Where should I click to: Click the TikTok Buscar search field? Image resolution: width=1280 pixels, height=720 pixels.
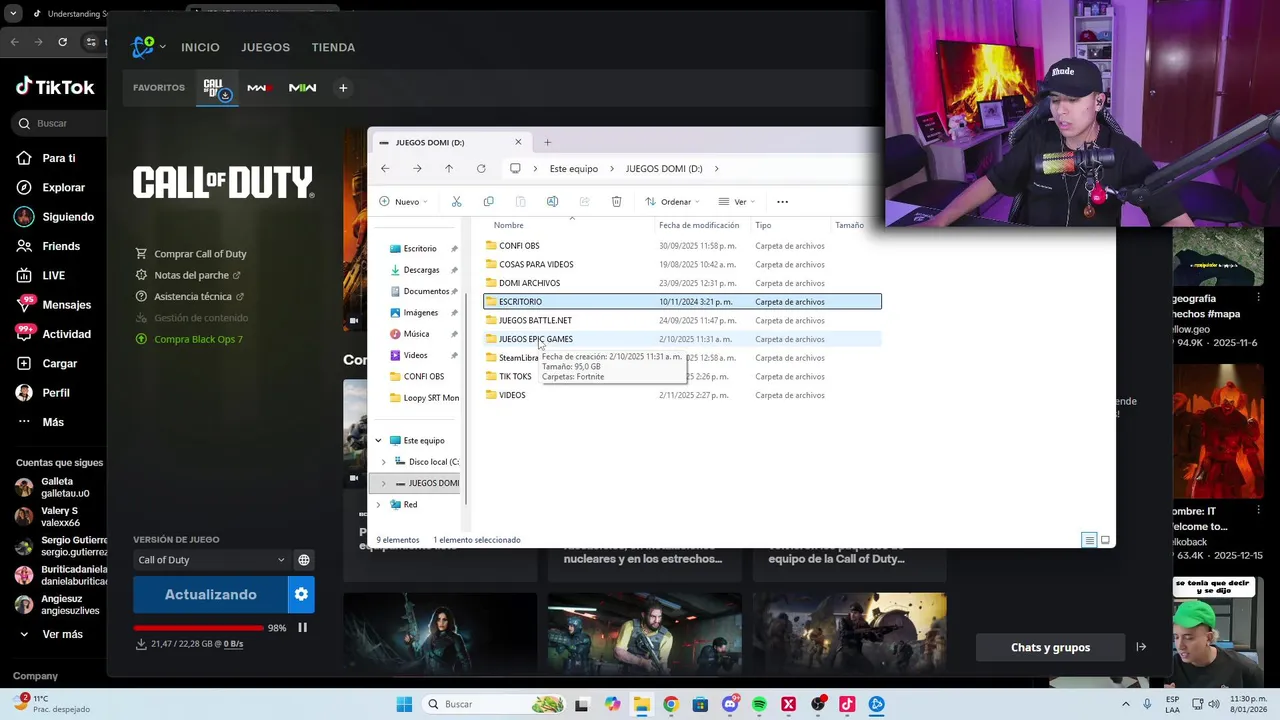60,123
